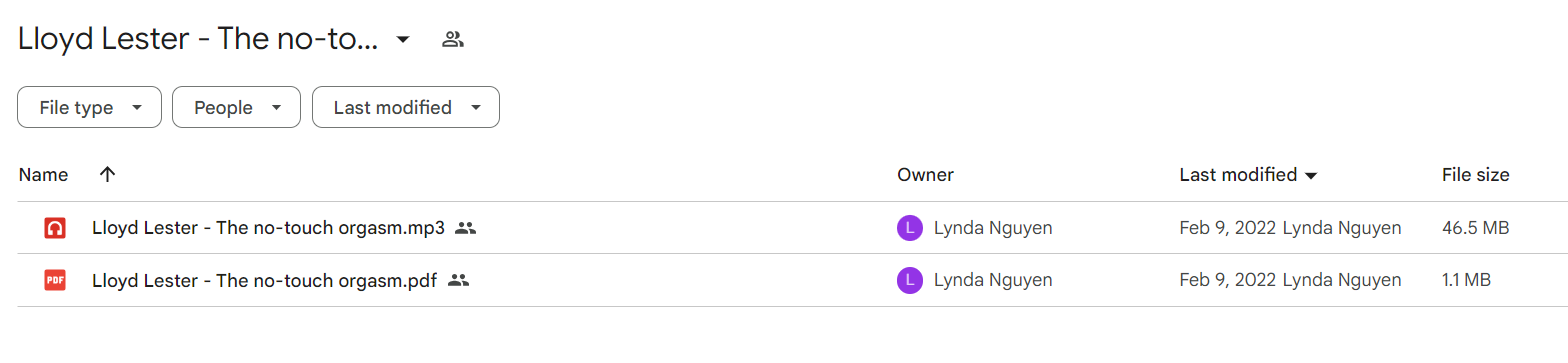Image resolution: width=1568 pixels, height=363 pixels.
Task: Click the red audio file icon for mp3
Action: click(55, 228)
